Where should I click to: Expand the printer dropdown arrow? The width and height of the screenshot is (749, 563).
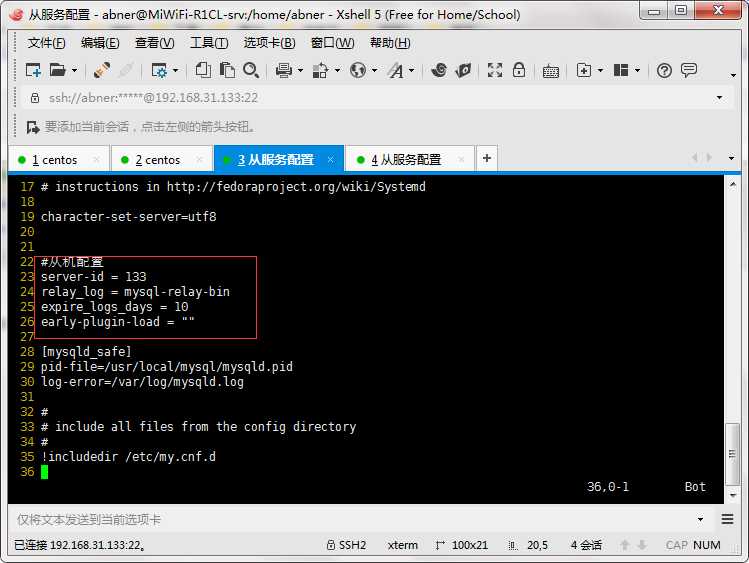pos(300,71)
